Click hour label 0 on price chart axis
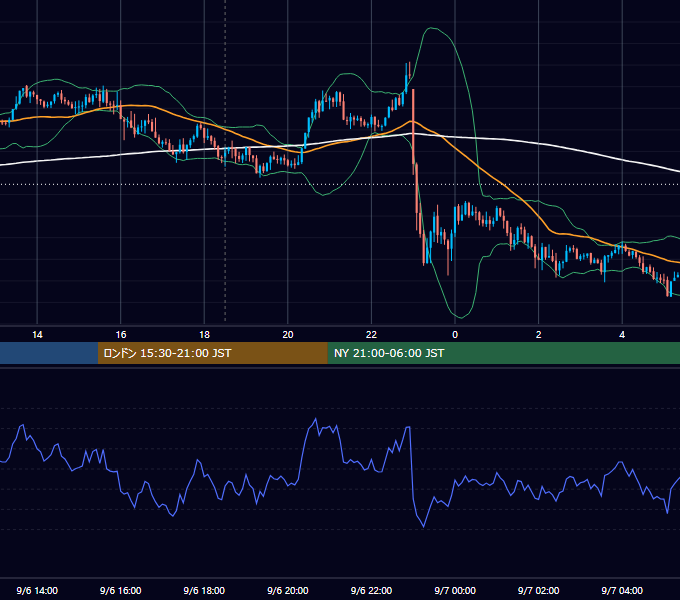The width and height of the screenshot is (680, 600). pos(455,335)
